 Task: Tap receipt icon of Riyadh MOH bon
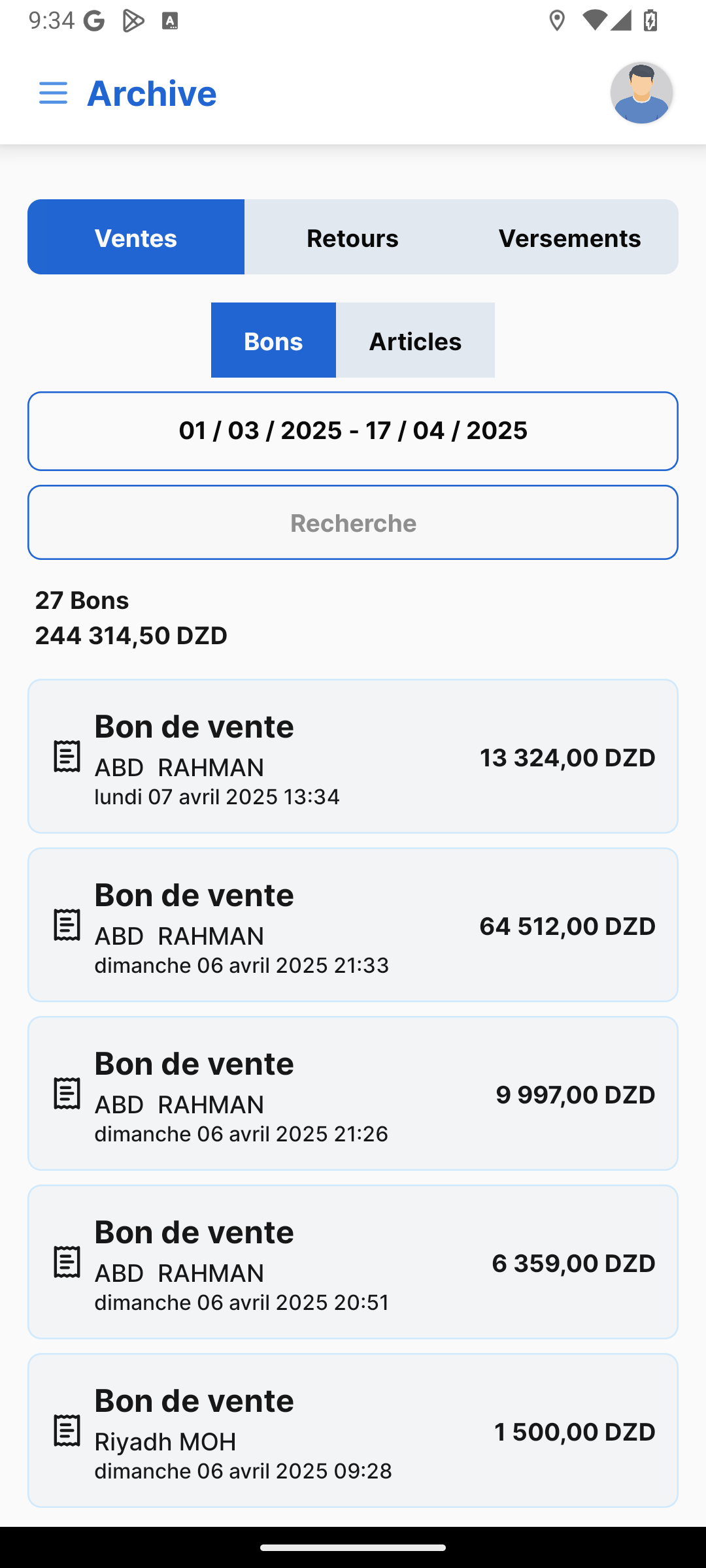pyautogui.click(x=67, y=1431)
